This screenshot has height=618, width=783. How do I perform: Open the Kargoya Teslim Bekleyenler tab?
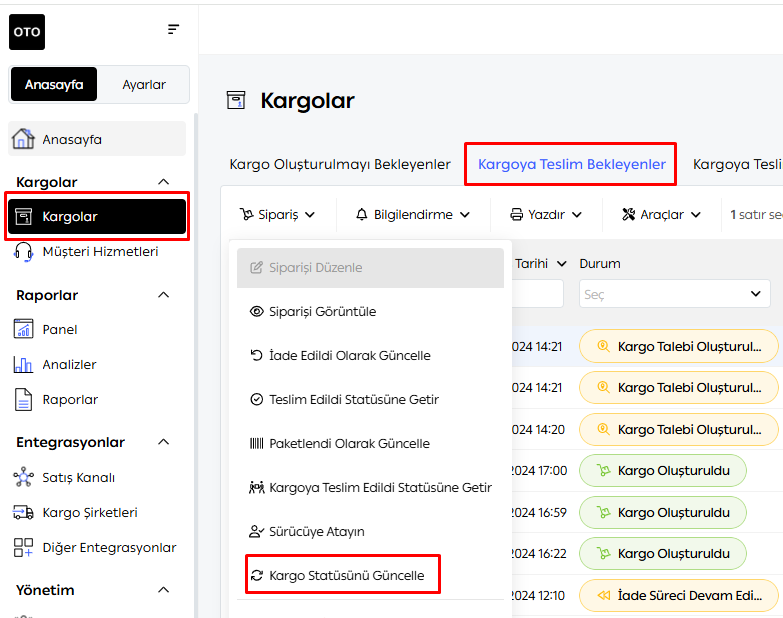(572, 164)
